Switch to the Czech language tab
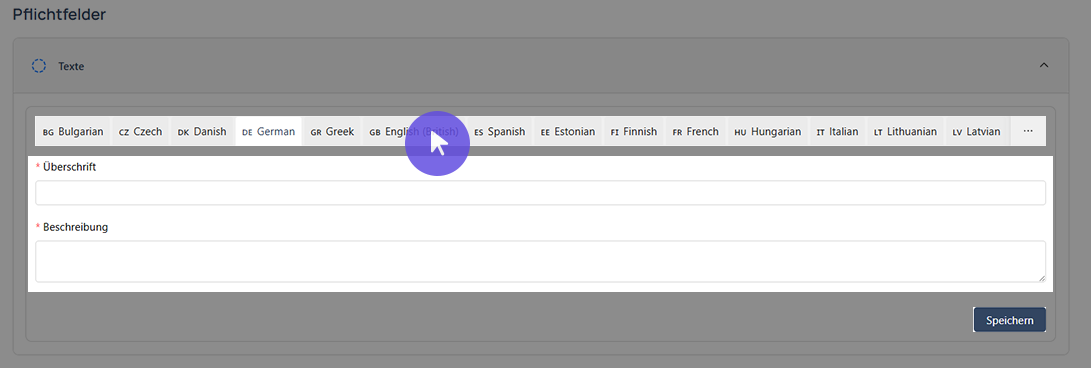 [x=141, y=131]
